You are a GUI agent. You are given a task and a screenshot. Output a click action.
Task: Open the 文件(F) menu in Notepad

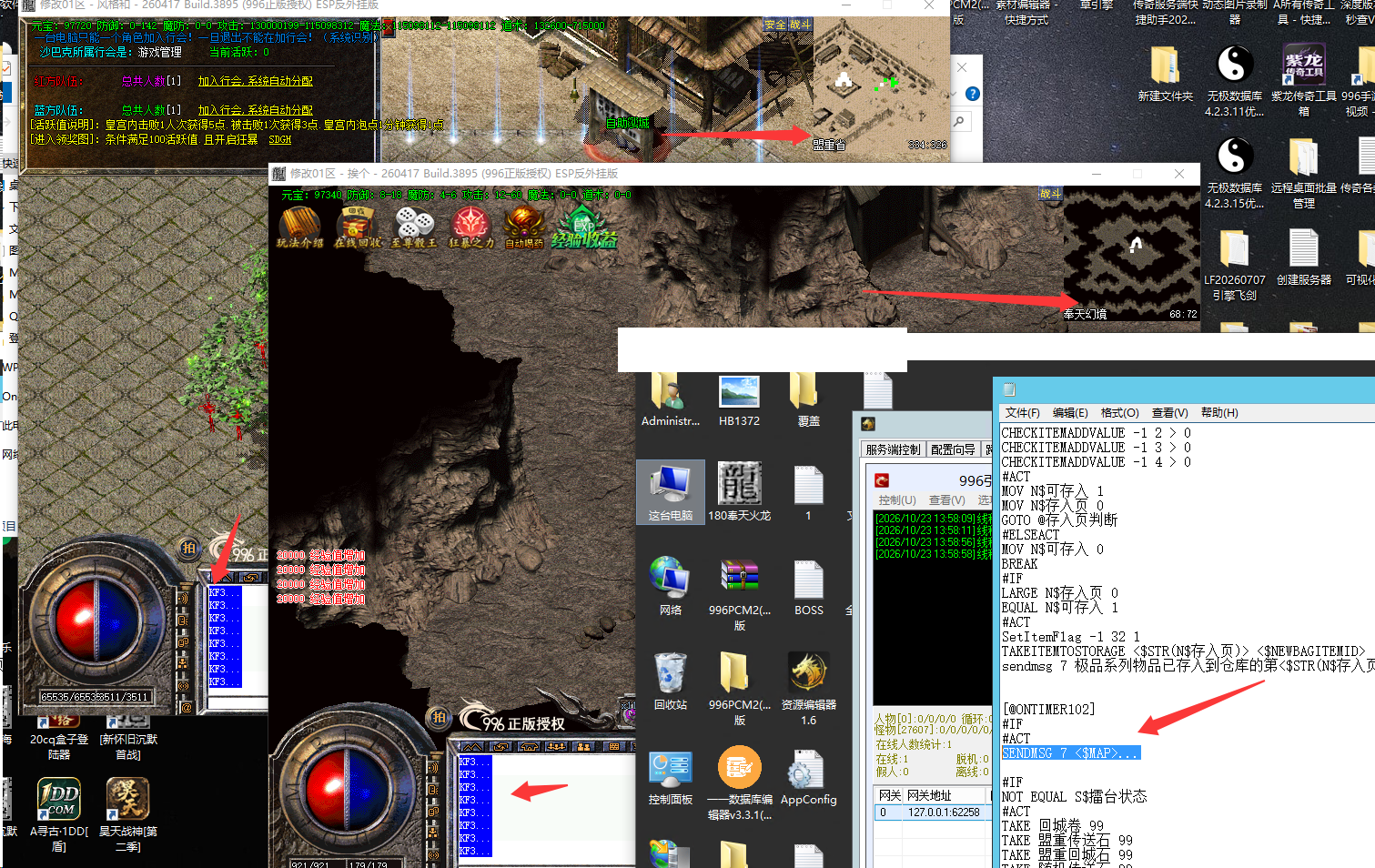coord(1022,413)
